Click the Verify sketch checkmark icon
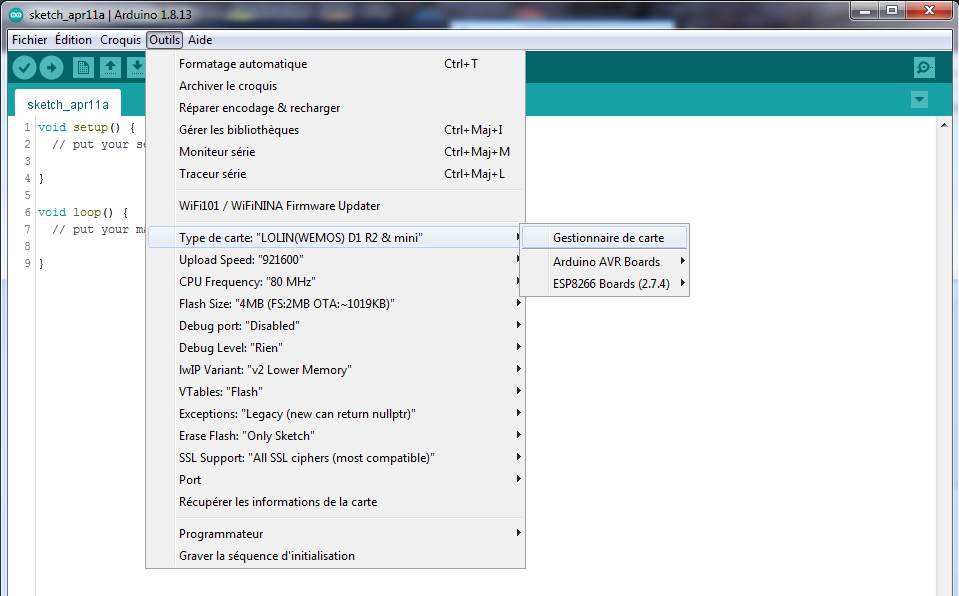This screenshot has width=959, height=596. [x=24, y=67]
